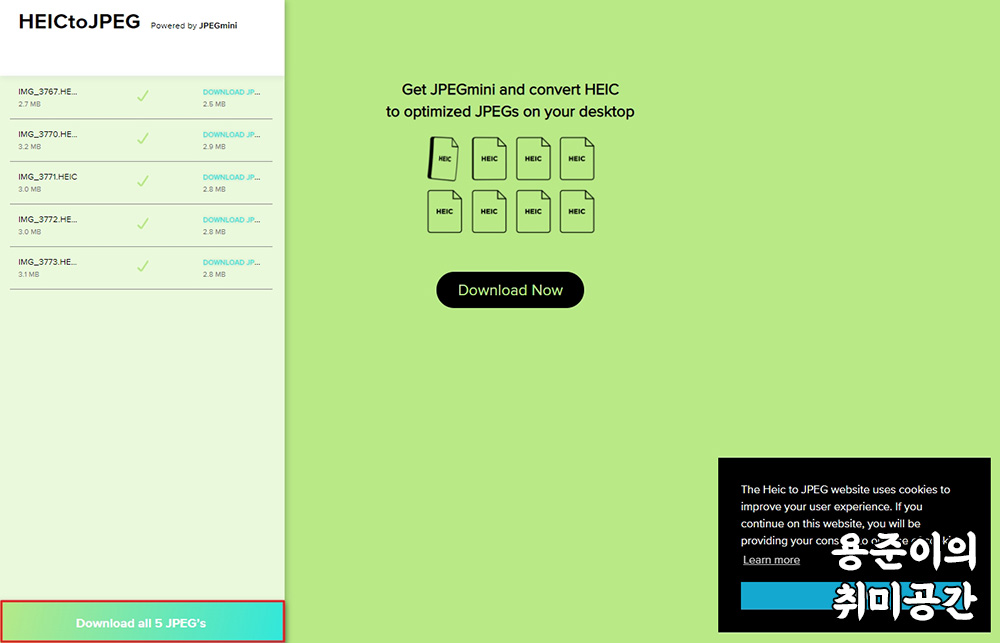Select the IMG_3770.HE... file name
This screenshot has width=1000, height=643.
tap(48, 135)
